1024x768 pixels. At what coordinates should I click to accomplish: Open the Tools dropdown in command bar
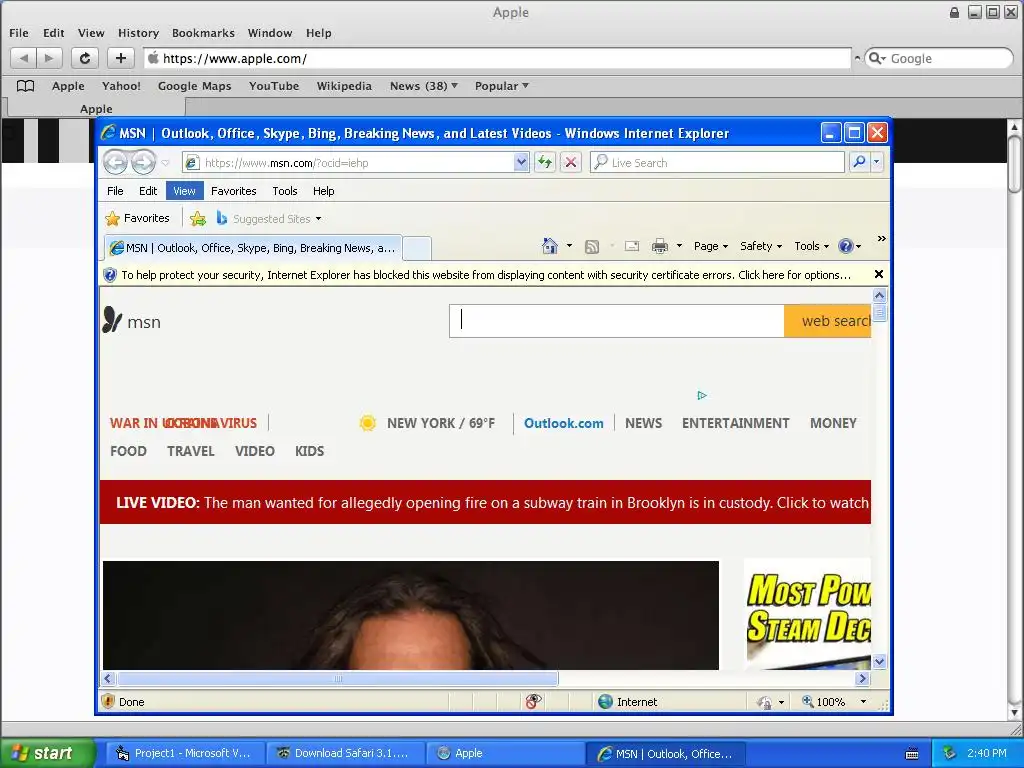pos(812,246)
